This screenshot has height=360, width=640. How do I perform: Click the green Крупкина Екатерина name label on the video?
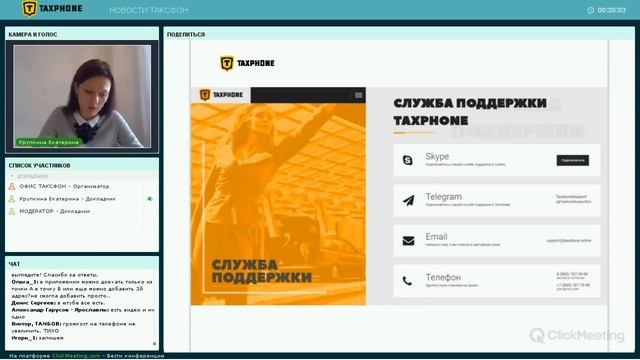tap(49, 142)
